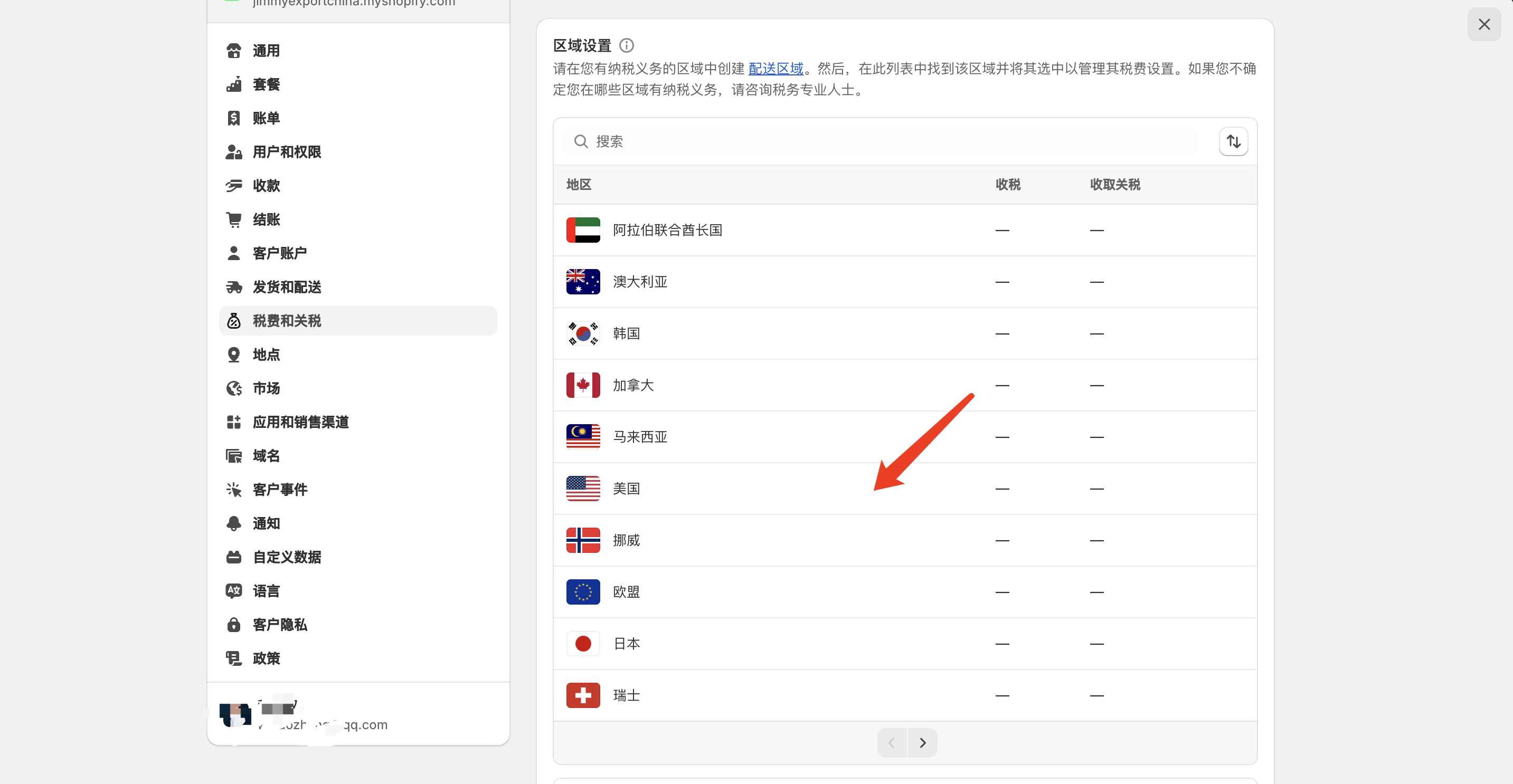Click the 收取关税 column header

[1115, 185]
